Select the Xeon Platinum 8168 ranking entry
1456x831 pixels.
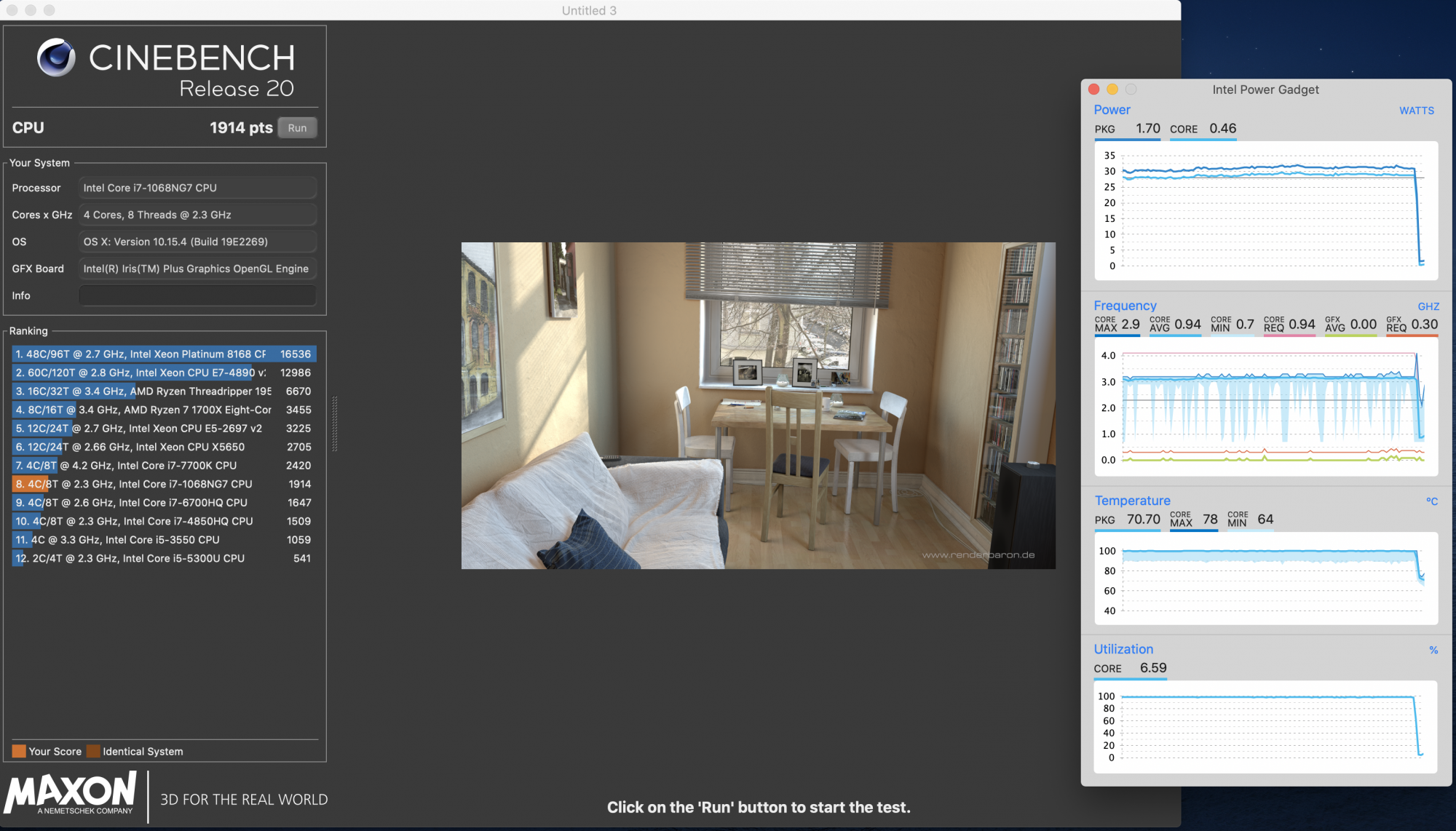click(x=164, y=354)
